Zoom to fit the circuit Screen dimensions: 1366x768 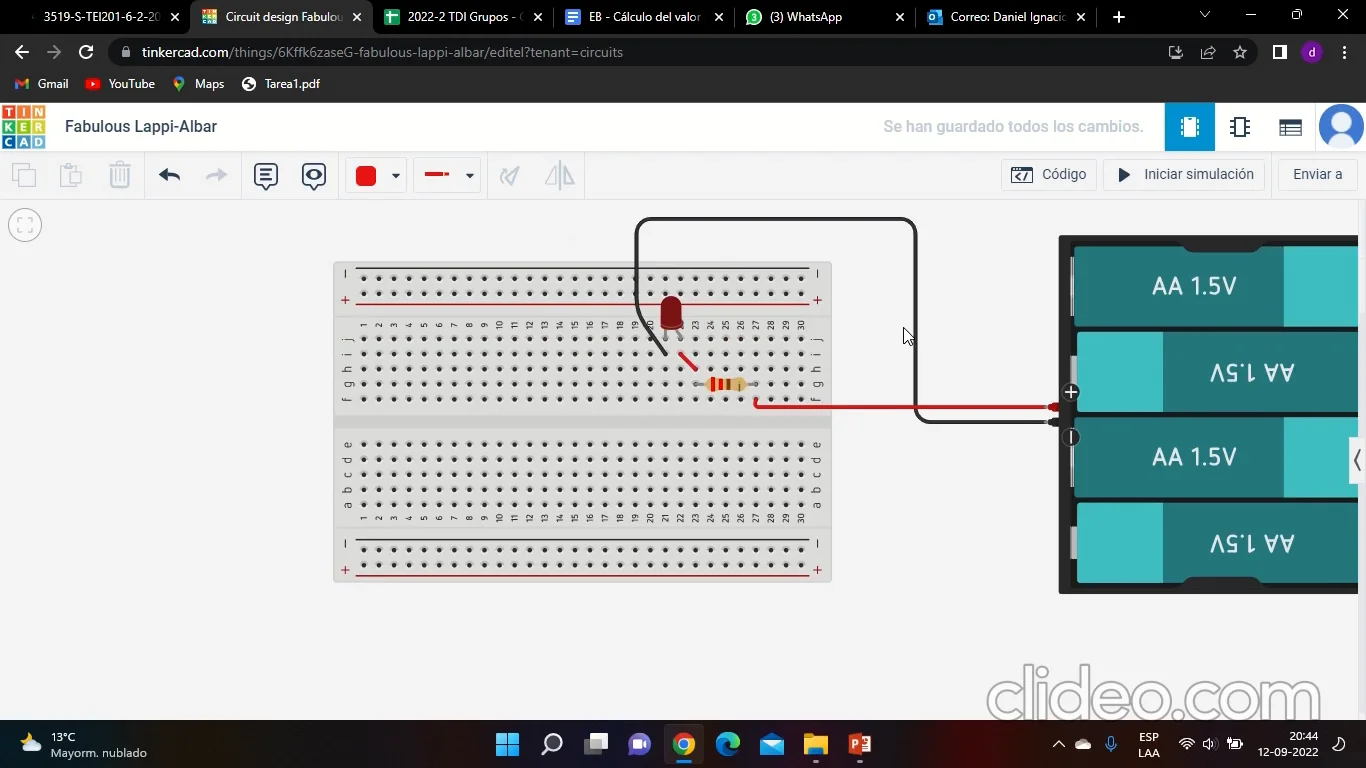coord(25,225)
